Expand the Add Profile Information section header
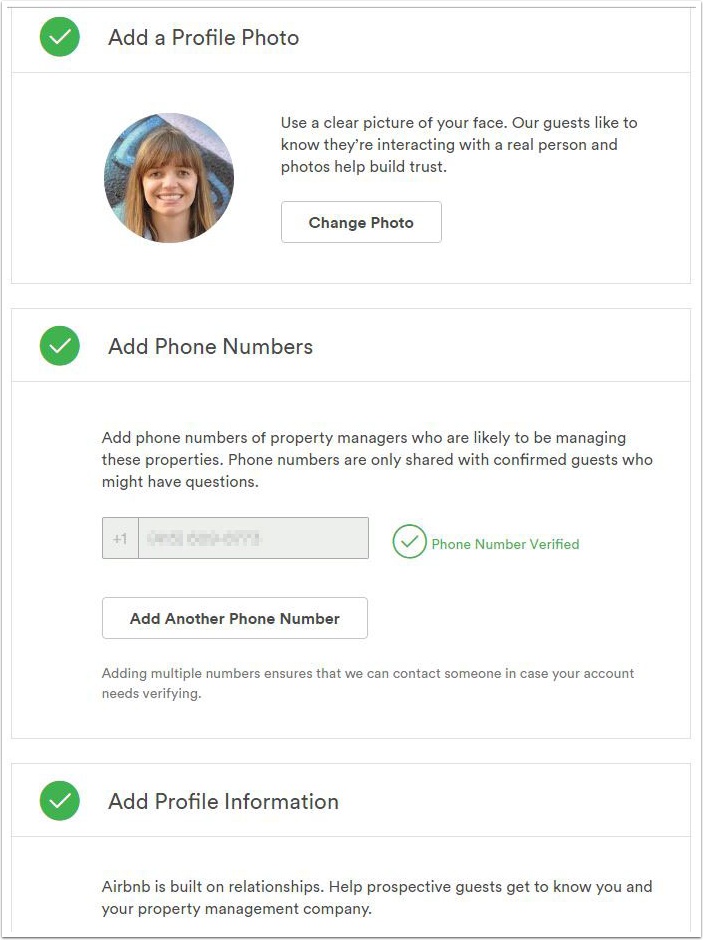Screen dimensions: 703x940 pyautogui.click(x=351, y=800)
